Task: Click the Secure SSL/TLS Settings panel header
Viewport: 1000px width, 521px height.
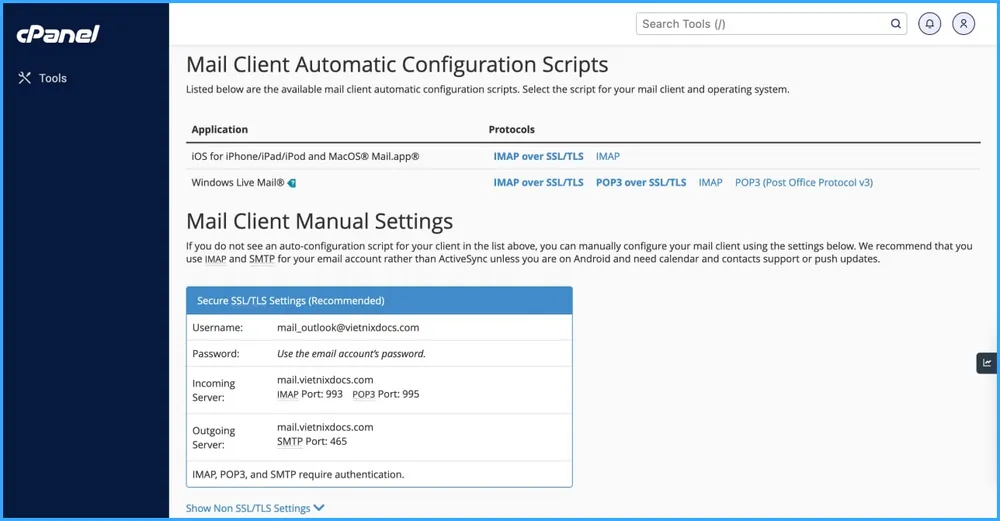Action: point(379,301)
